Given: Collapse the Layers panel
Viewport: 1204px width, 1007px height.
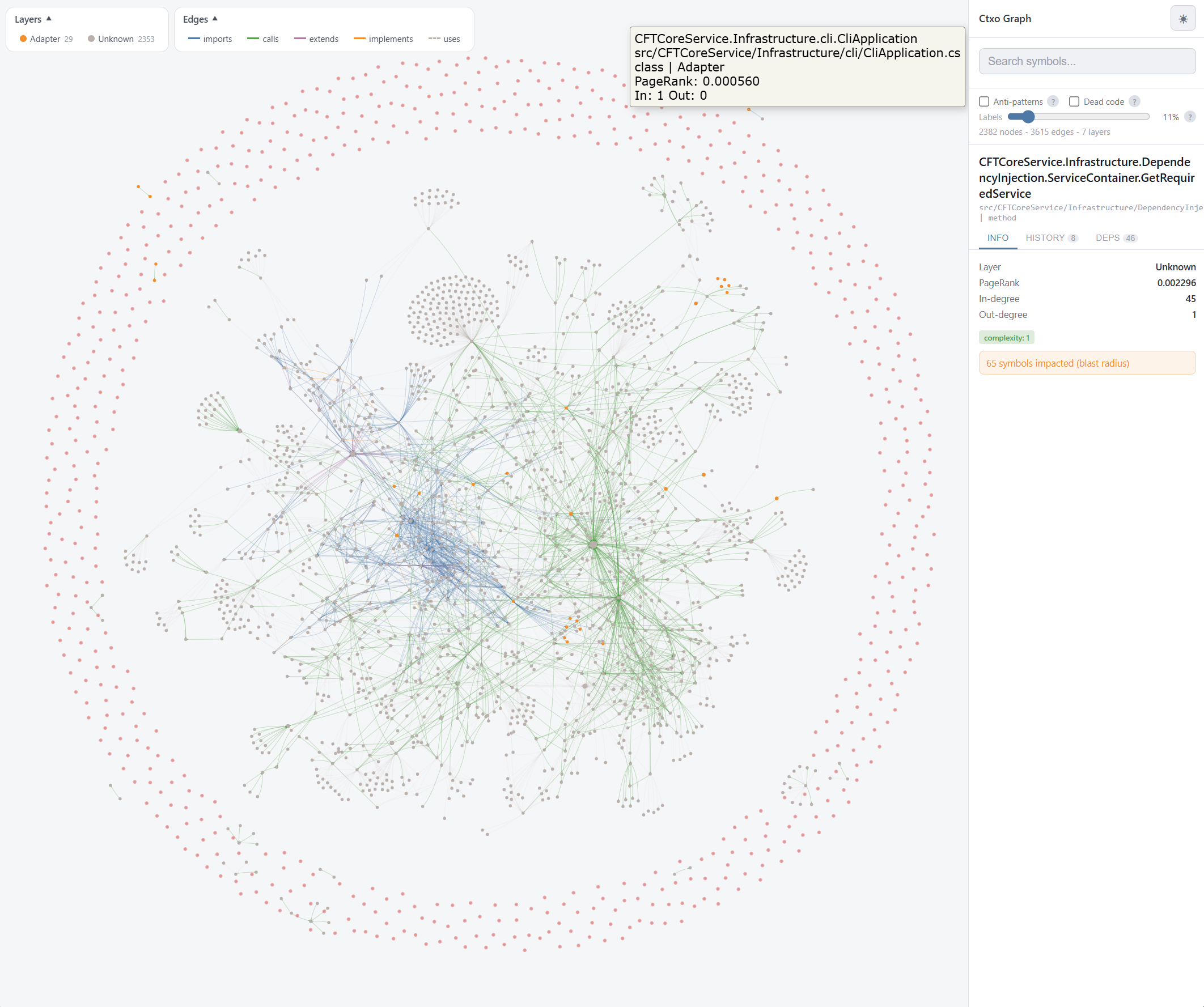Looking at the screenshot, I should (49, 18).
